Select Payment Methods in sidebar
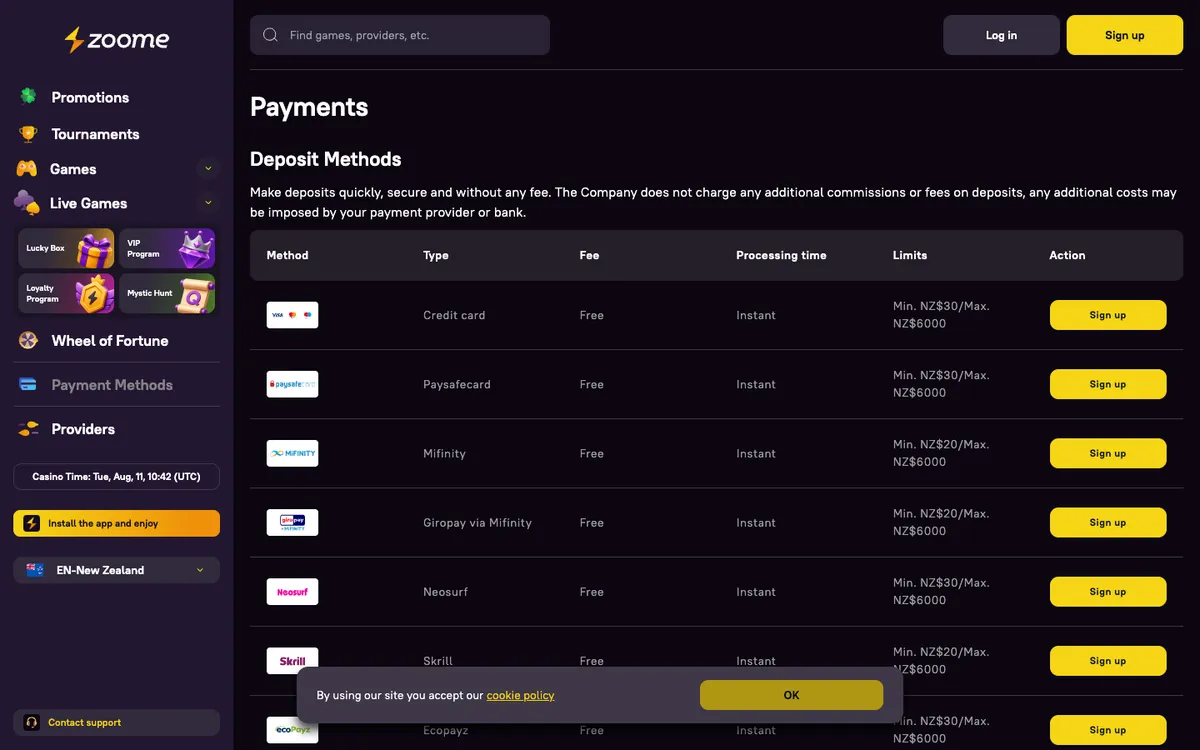Screen dimensions: 1200x750 [112, 385]
